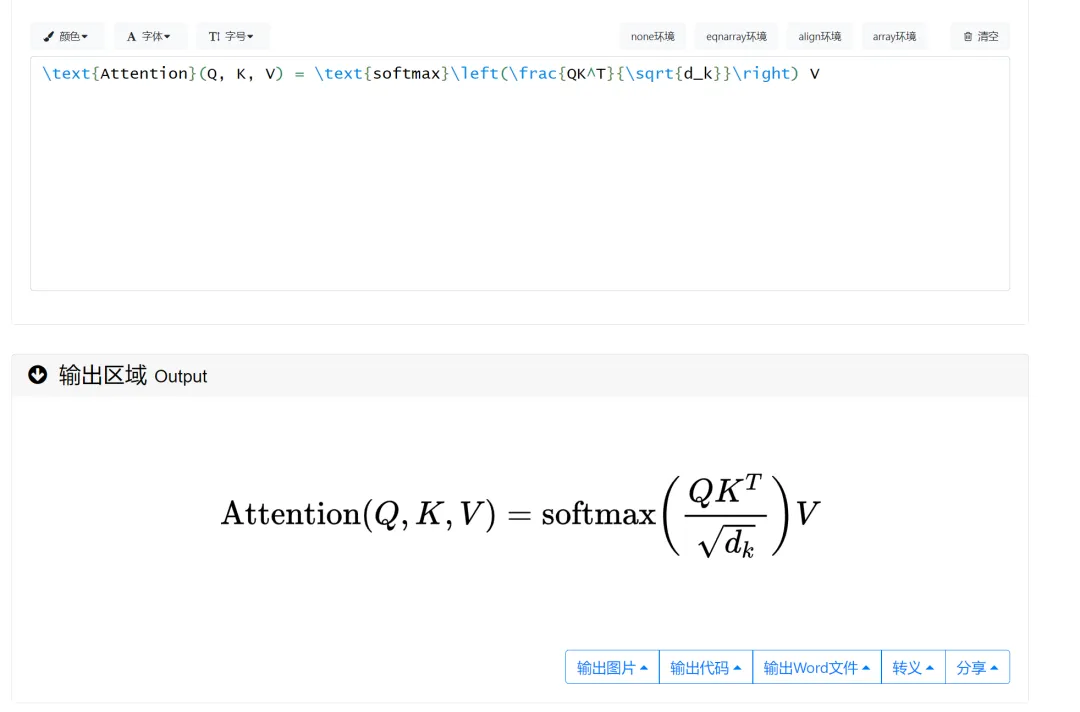Viewport: 1080px width, 712px height.
Task: Focus the LaTeX code input area
Action: (520, 180)
